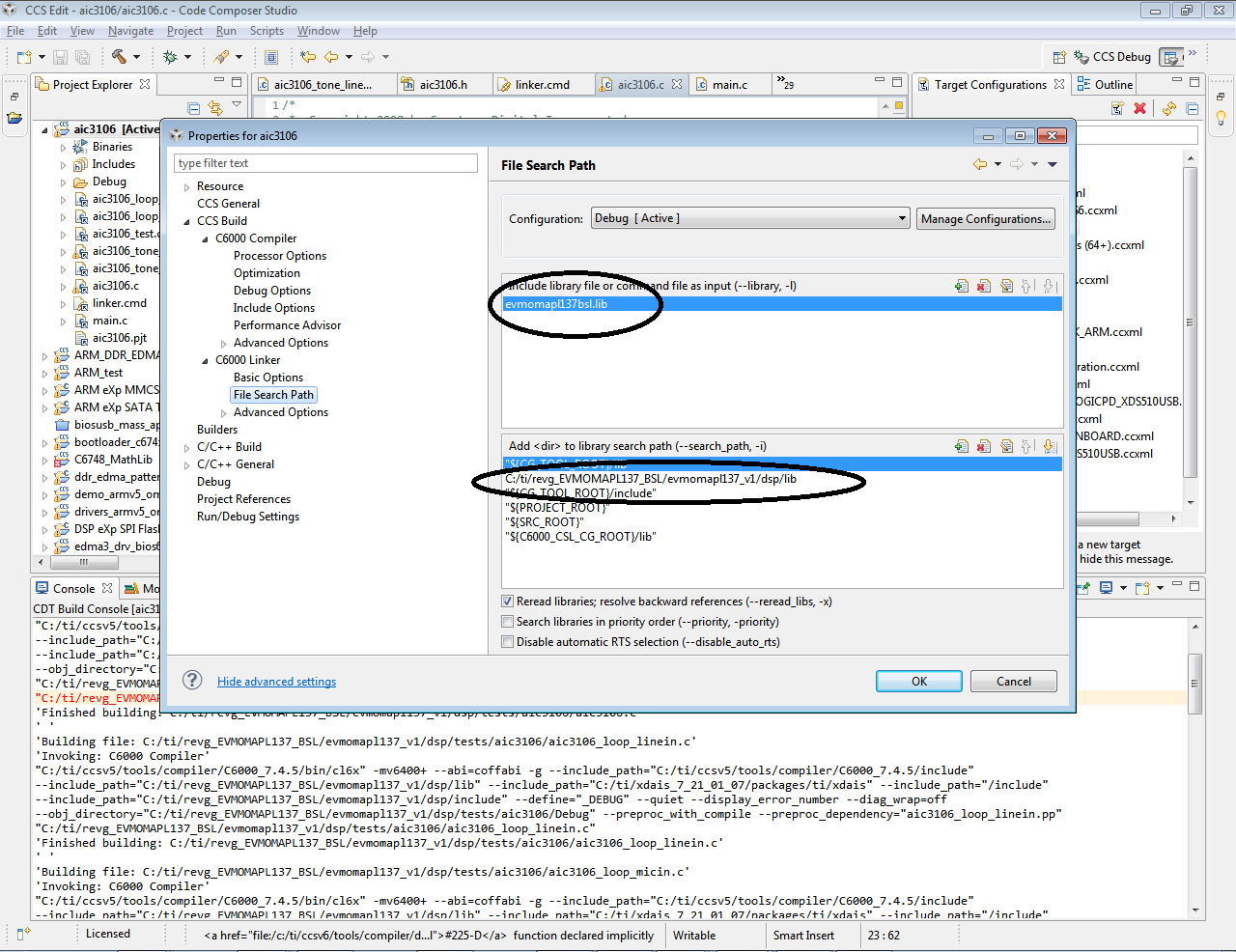
Task: Launch debug with the green bug icon
Action: coord(170,57)
